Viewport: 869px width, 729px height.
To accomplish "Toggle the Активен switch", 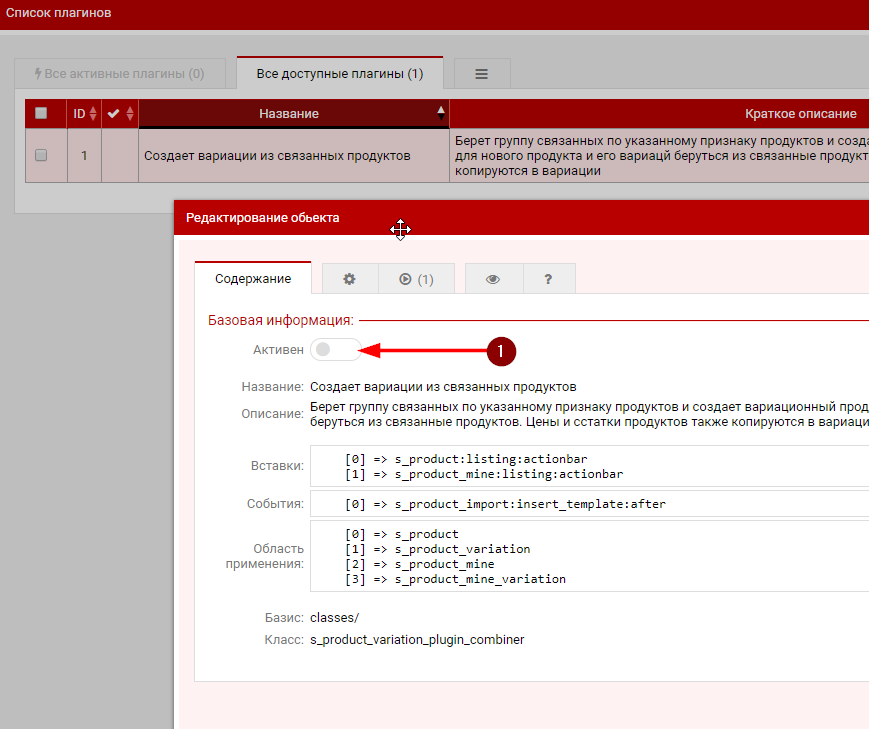I will click(334, 350).
